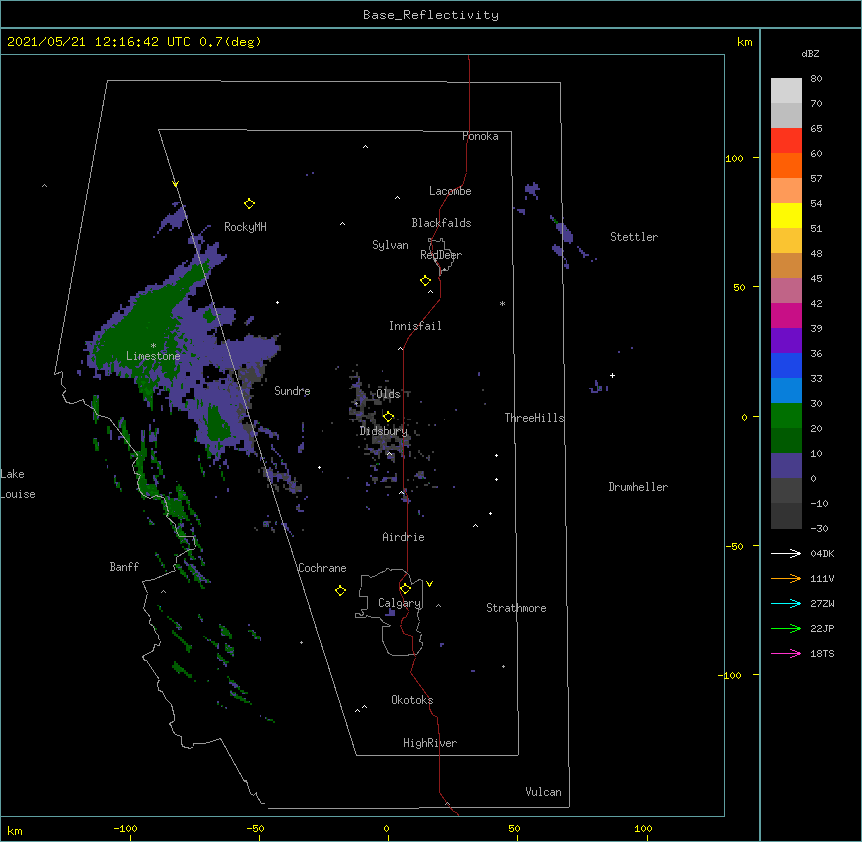Click the light grey swatch at top of scale
Viewport: 862px width, 842px height.
[x=786, y=91]
